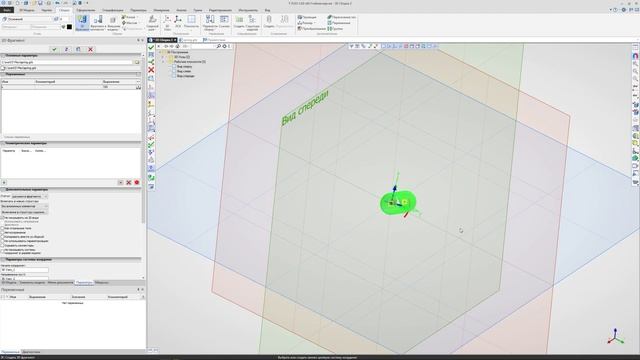The height and width of the screenshot is (360, 640).
Task: Click the green check on vertical viewport toolbar
Action: pos(151,48)
